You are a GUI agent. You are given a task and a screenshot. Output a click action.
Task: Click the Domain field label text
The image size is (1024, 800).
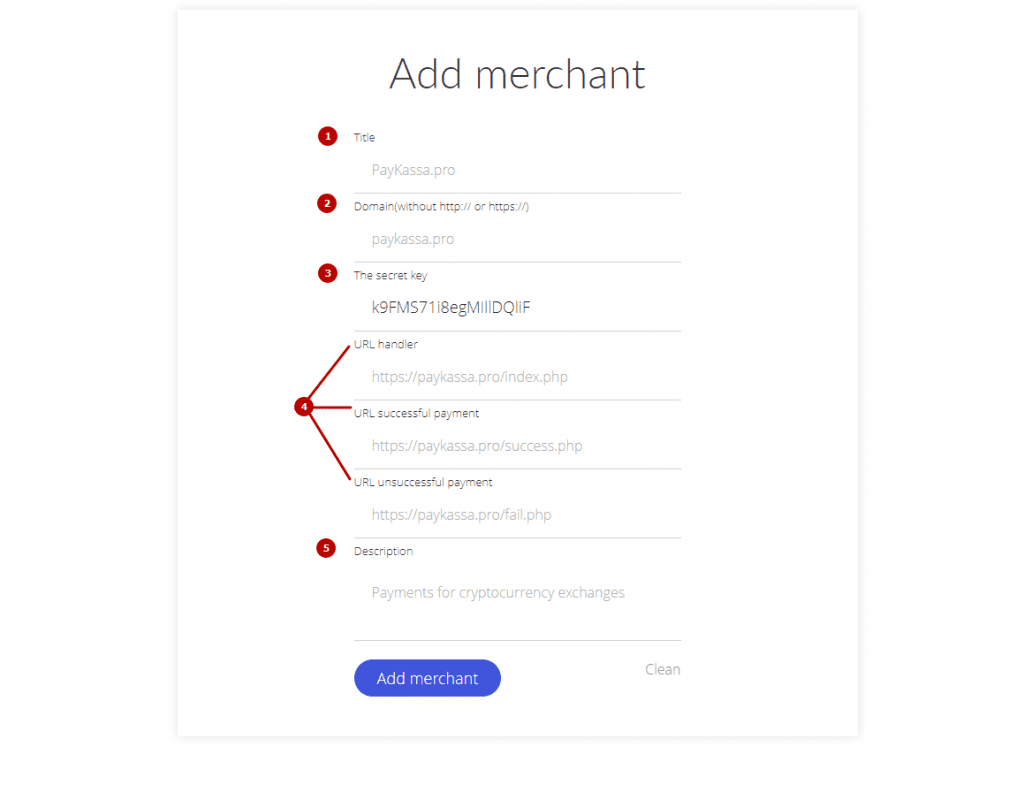(441, 206)
